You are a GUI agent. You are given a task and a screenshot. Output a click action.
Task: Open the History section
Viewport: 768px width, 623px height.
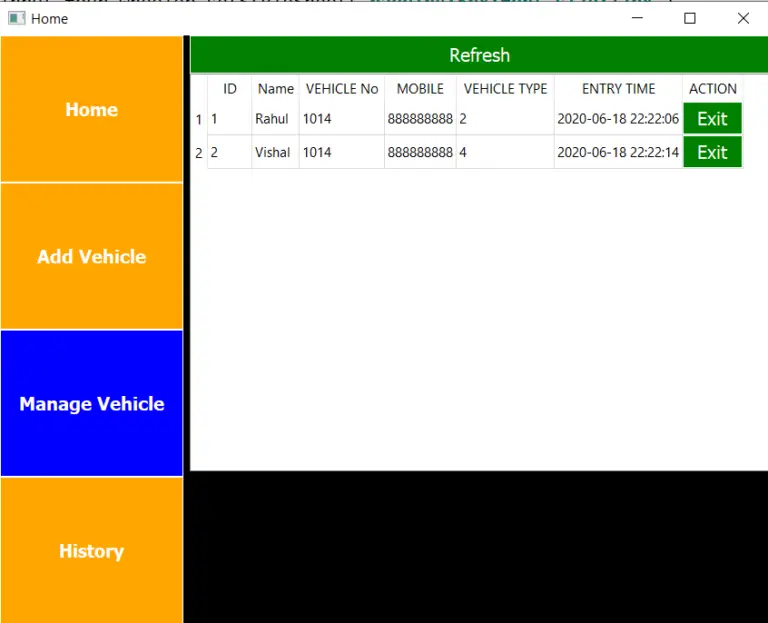[x=92, y=550]
